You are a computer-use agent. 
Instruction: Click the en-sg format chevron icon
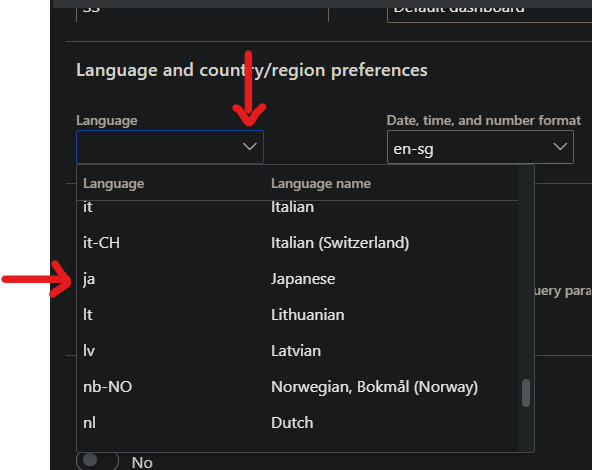tap(560, 146)
